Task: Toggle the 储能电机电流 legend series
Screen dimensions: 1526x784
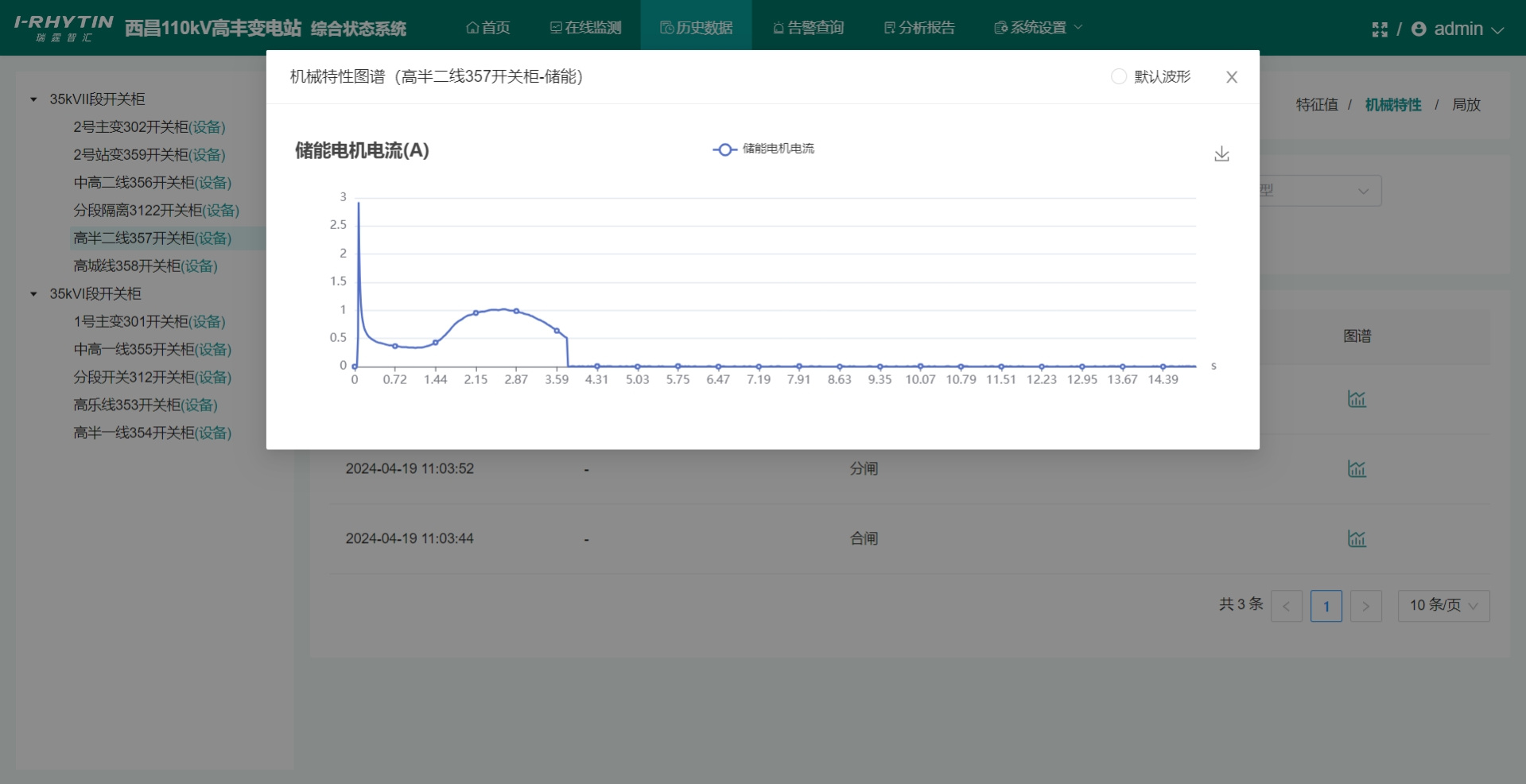Action: point(763,149)
